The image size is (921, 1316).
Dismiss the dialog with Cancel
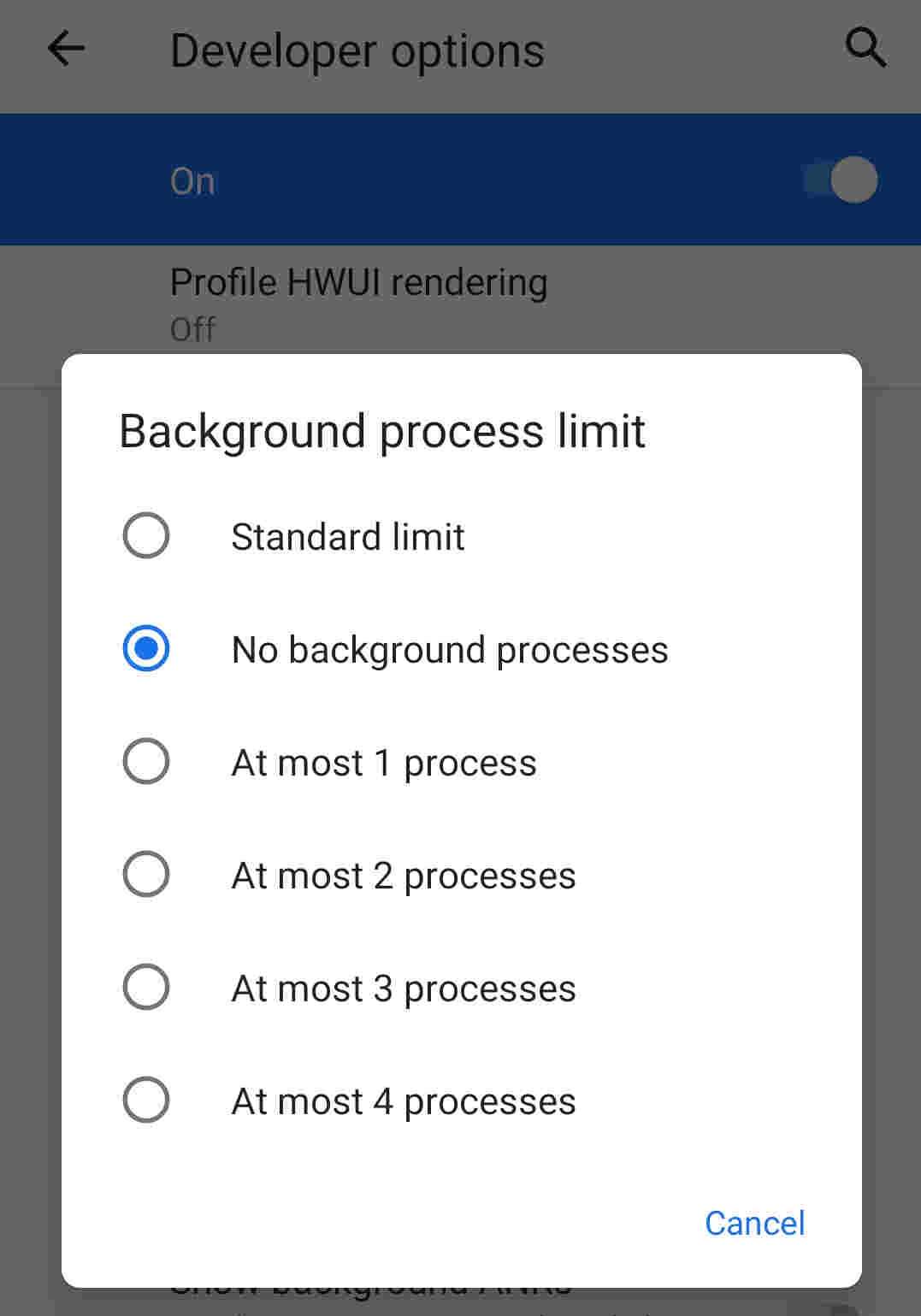pyautogui.click(x=754, y=1223)
